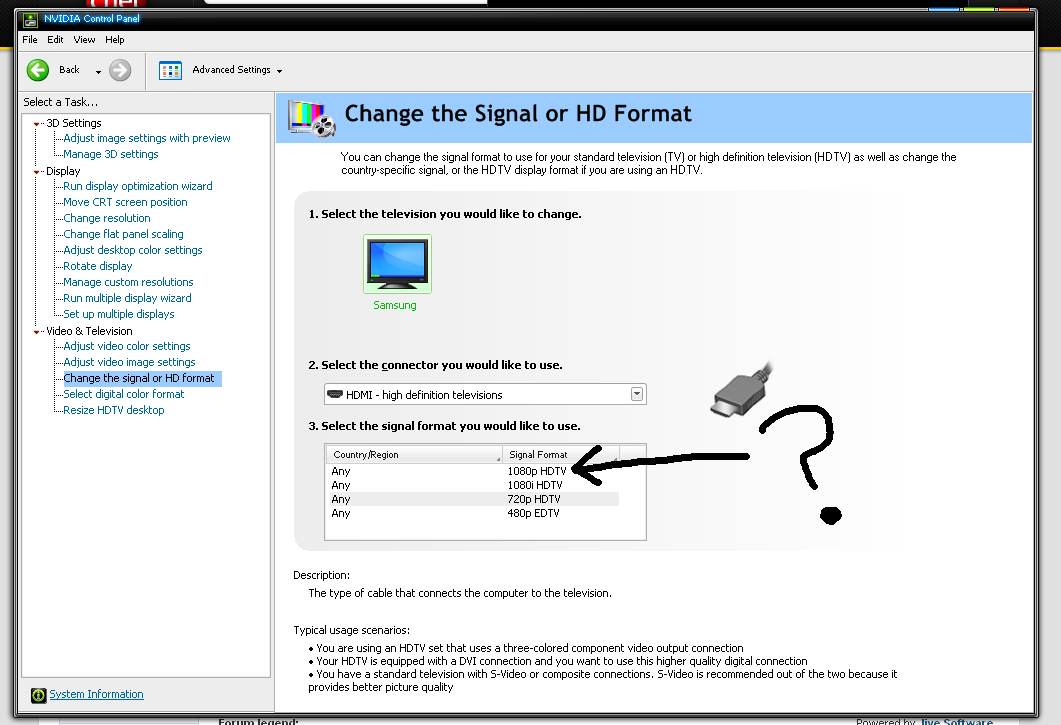Open Change resolution task
Viewport: 1061px width, 725px height.
107,218
